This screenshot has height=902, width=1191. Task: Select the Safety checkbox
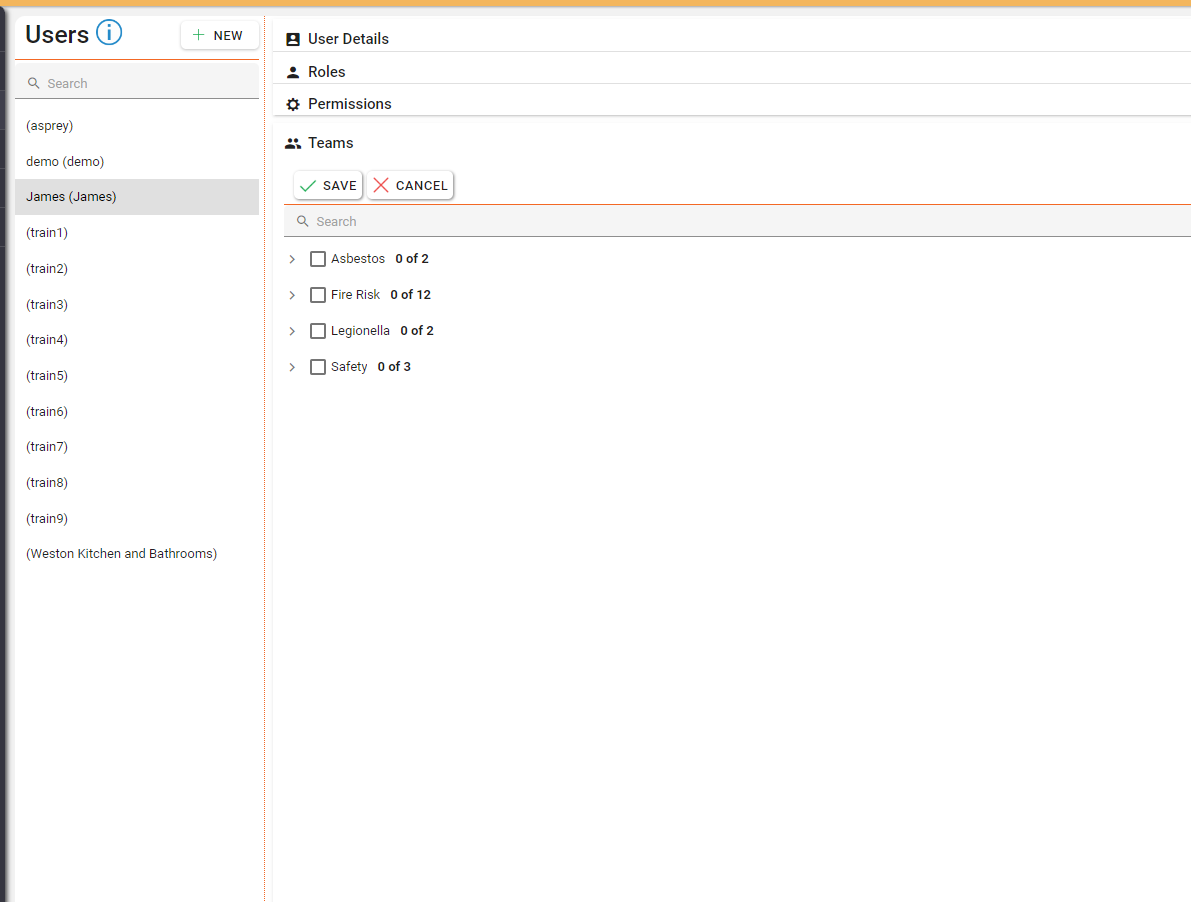(318, 367)
